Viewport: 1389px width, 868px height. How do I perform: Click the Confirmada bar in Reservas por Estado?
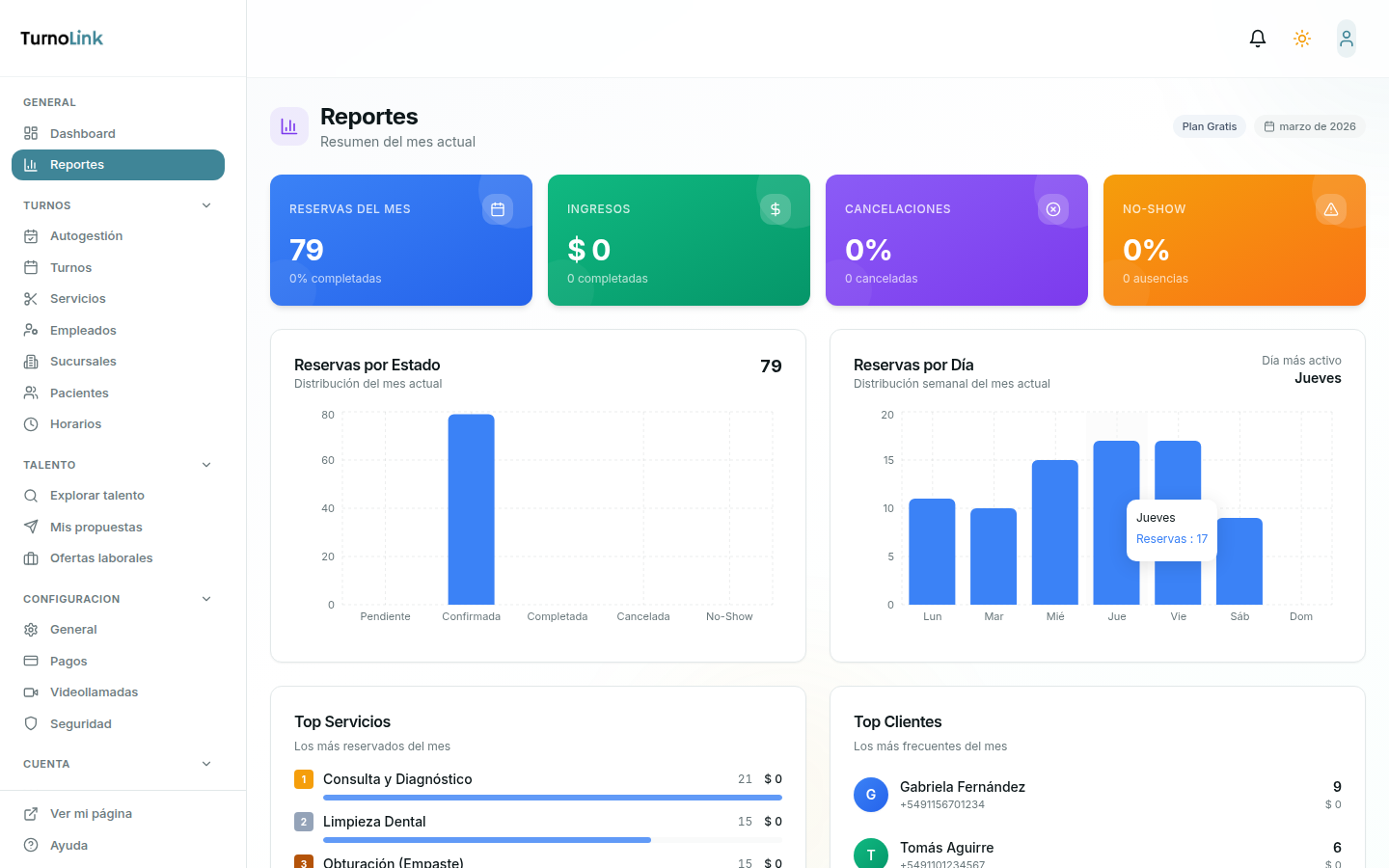click(471, 509)
